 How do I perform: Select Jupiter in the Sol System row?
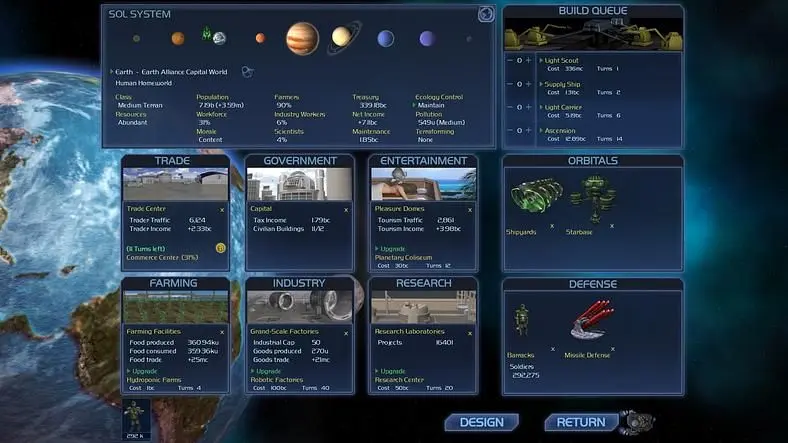(x=302, y=39)
